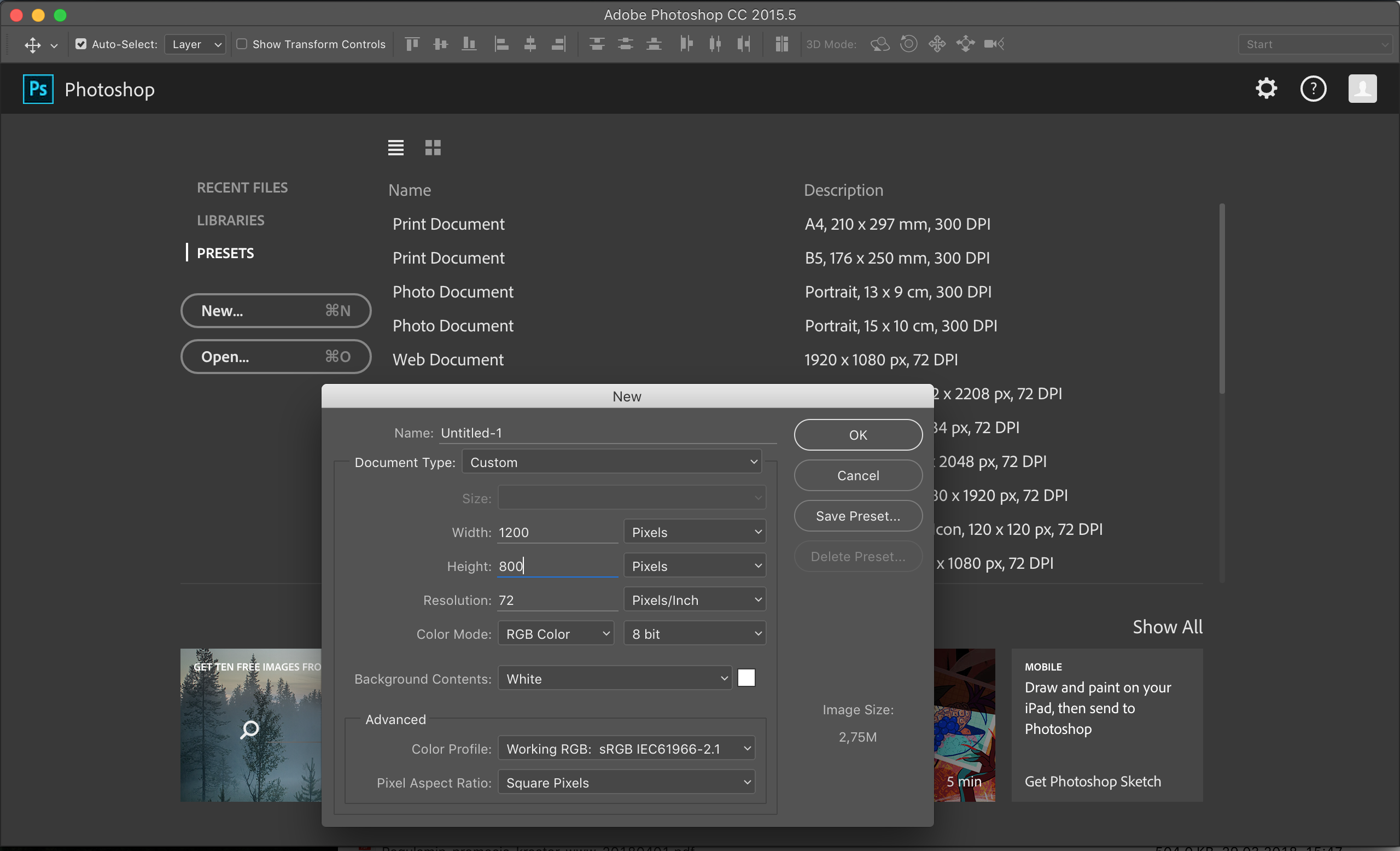Open the Background Contents dropdown
Screen dimensions: 1400x851
click(615, 678)
